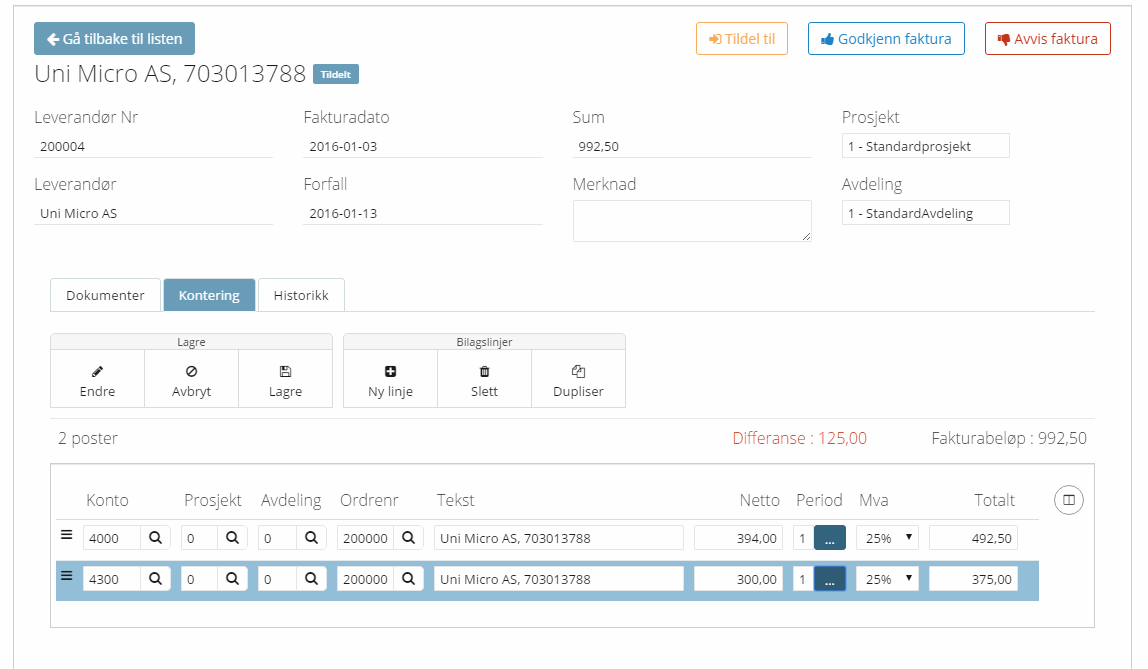Viewport: 1148px width, 669px height.
Task: Click the Tildel til button
Action: point(741,39)
